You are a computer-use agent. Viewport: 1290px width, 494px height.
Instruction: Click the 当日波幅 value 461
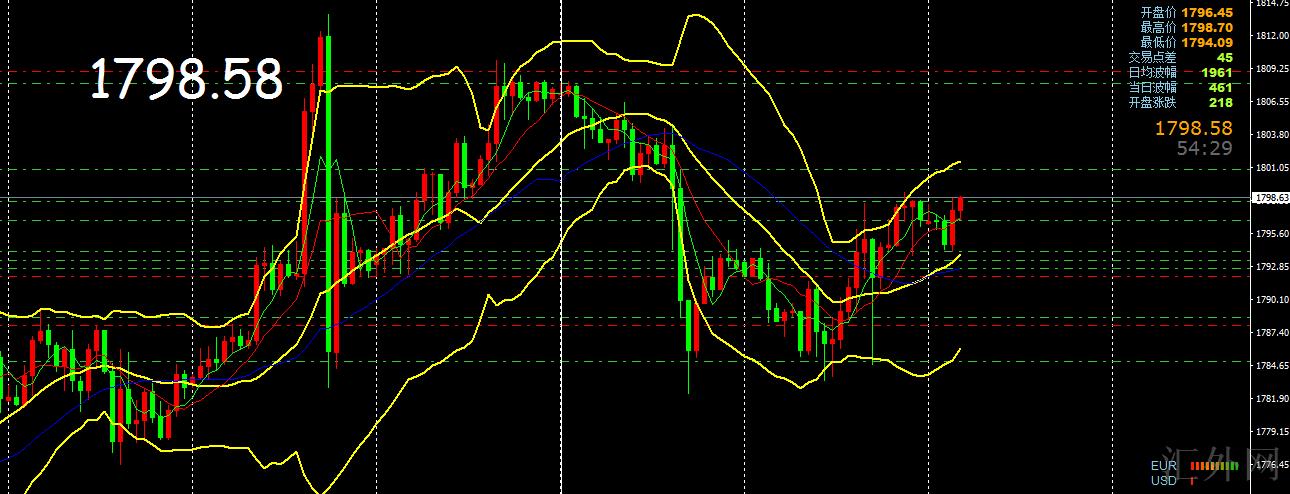pos(1221,87)
